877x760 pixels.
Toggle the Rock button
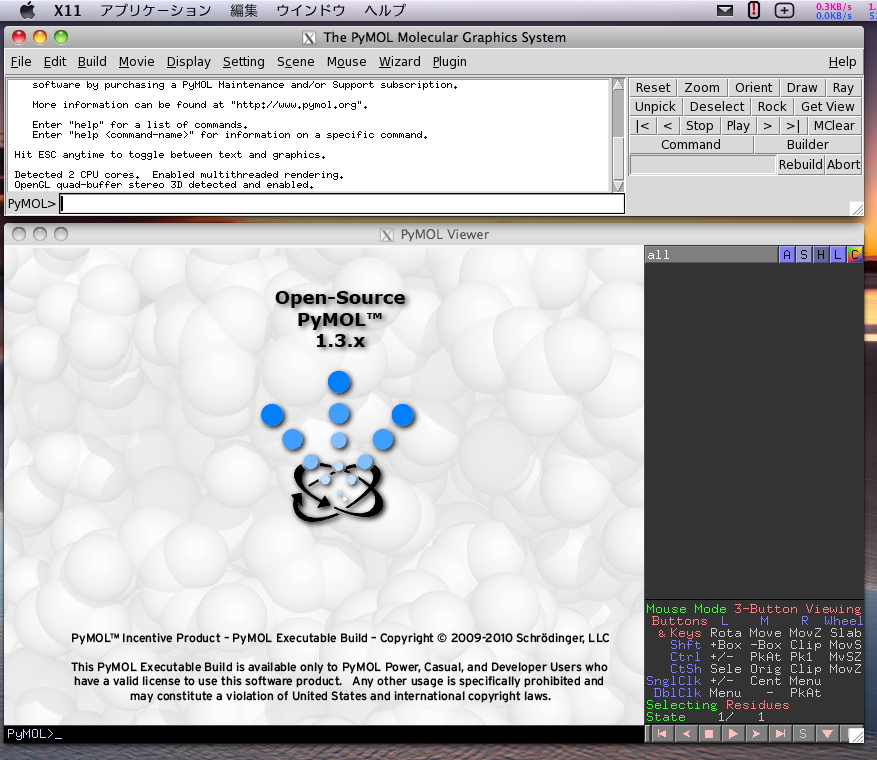click(x=772, y=107)
